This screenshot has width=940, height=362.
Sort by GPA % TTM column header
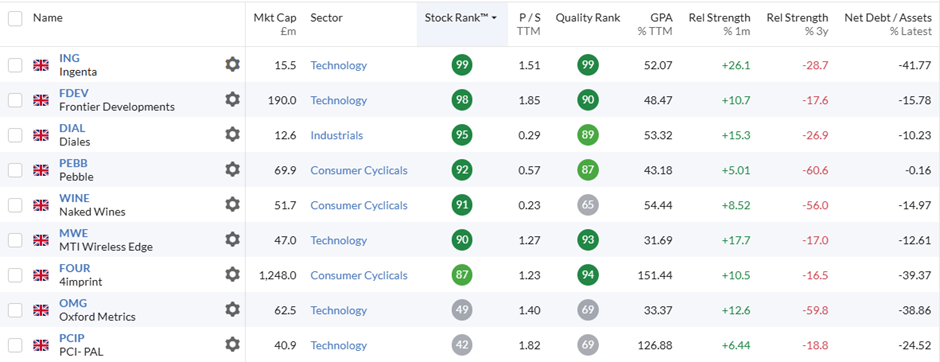pos(655,24)
